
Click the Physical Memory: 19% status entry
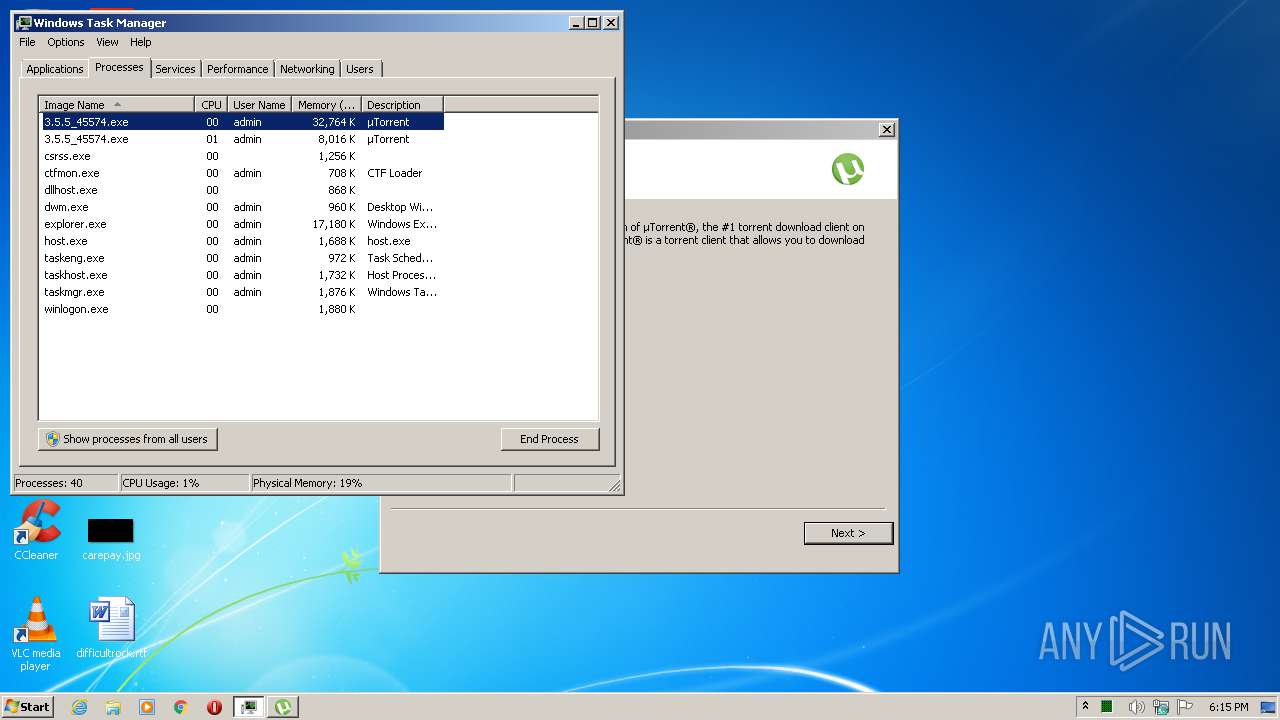(x=381, y=483)
